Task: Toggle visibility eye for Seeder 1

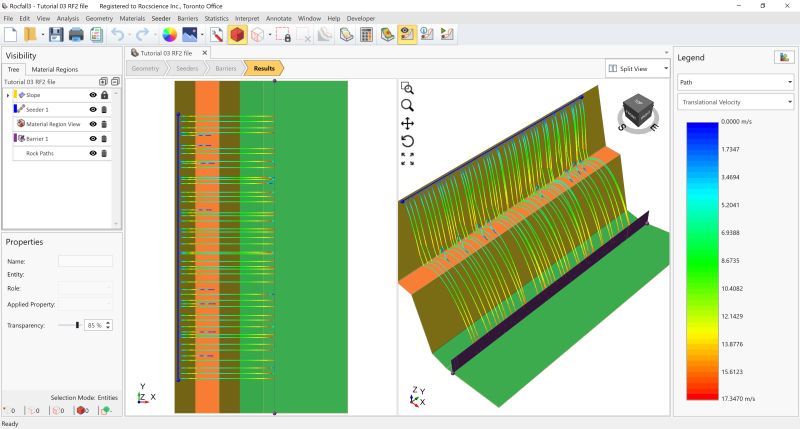Action: [93, 109]
